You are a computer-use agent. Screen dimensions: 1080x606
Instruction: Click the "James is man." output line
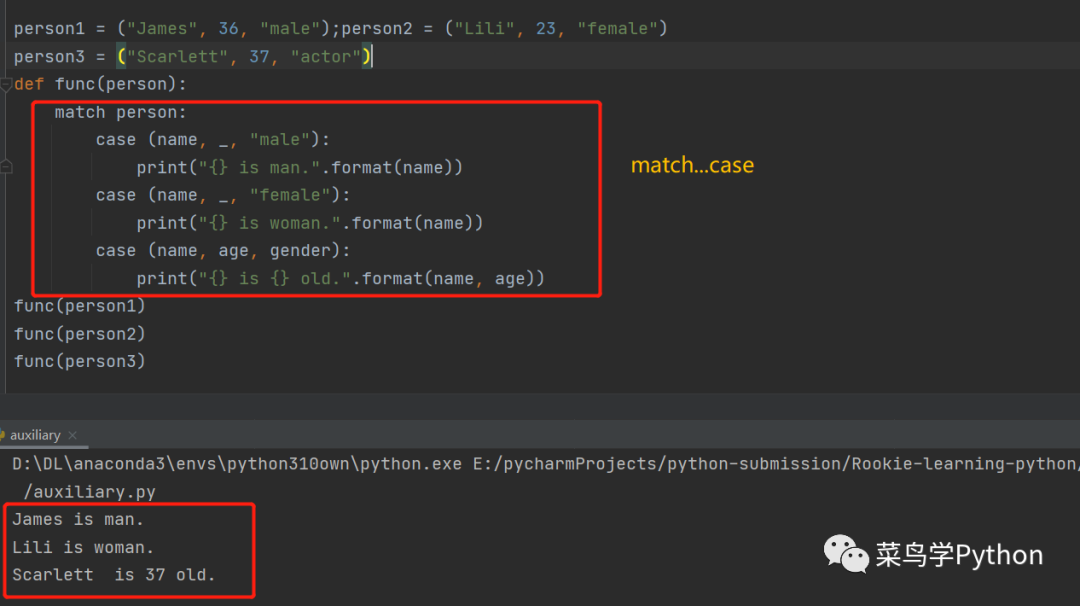pyautogui.click(x=78, y=520)
